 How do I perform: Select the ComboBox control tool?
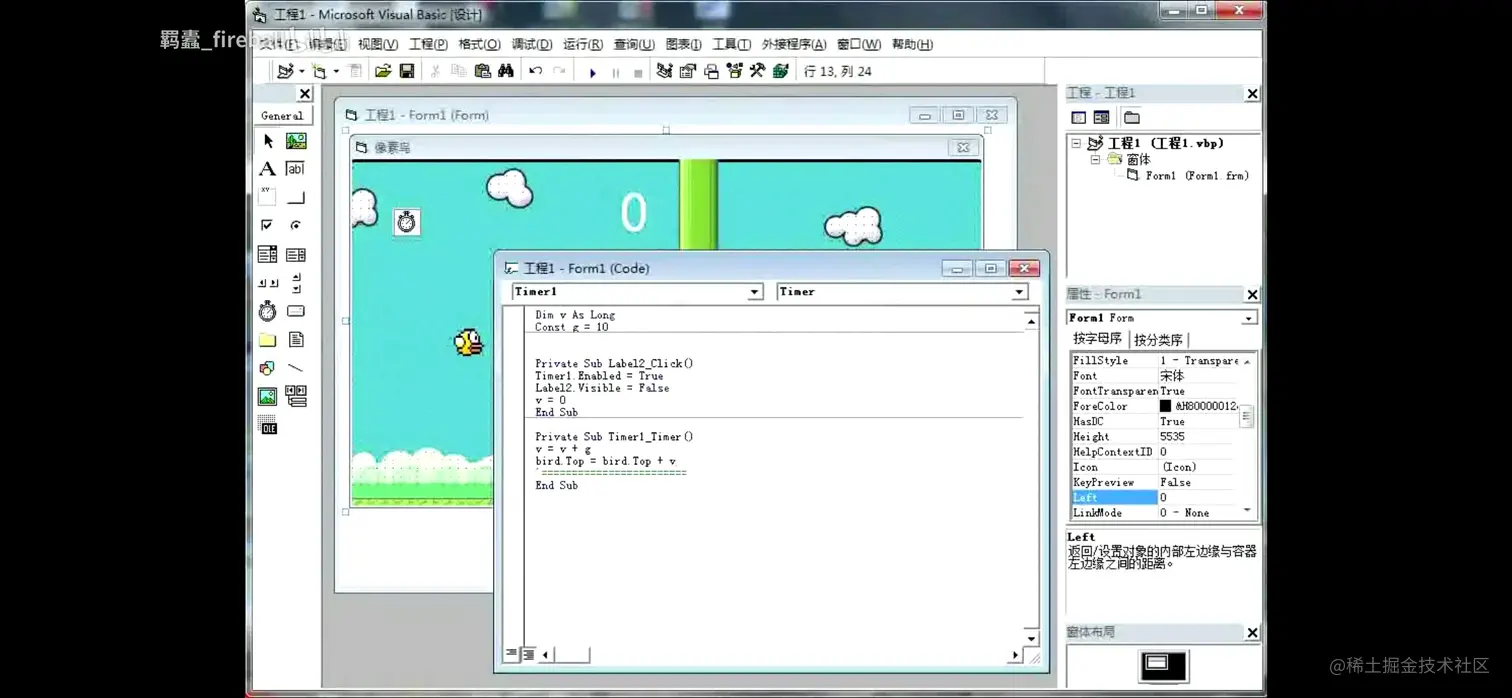click(x=268, y=254)
